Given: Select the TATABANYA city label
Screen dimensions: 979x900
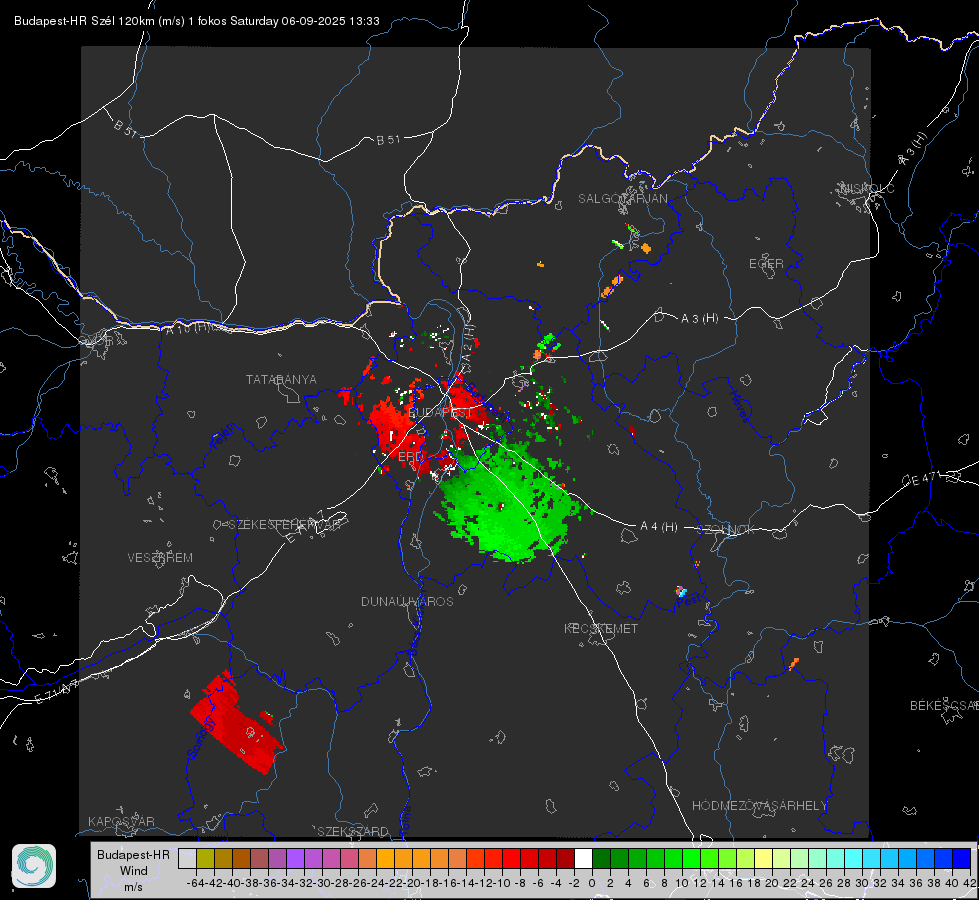Looking at the screenshot, I should 281,379.
